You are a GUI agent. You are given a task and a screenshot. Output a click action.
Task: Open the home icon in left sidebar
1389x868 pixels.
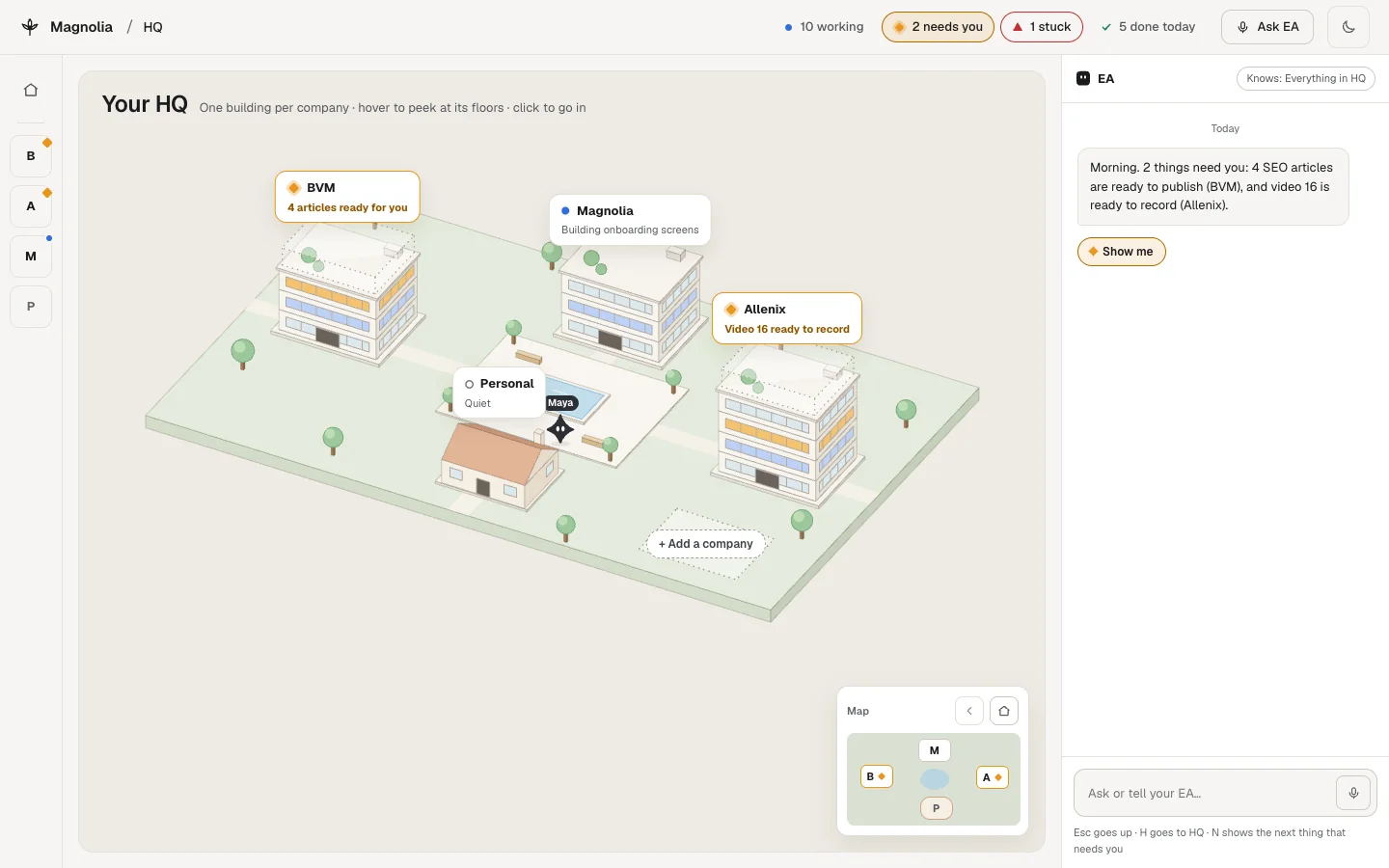pyautogui.click(x=31, y=90)
